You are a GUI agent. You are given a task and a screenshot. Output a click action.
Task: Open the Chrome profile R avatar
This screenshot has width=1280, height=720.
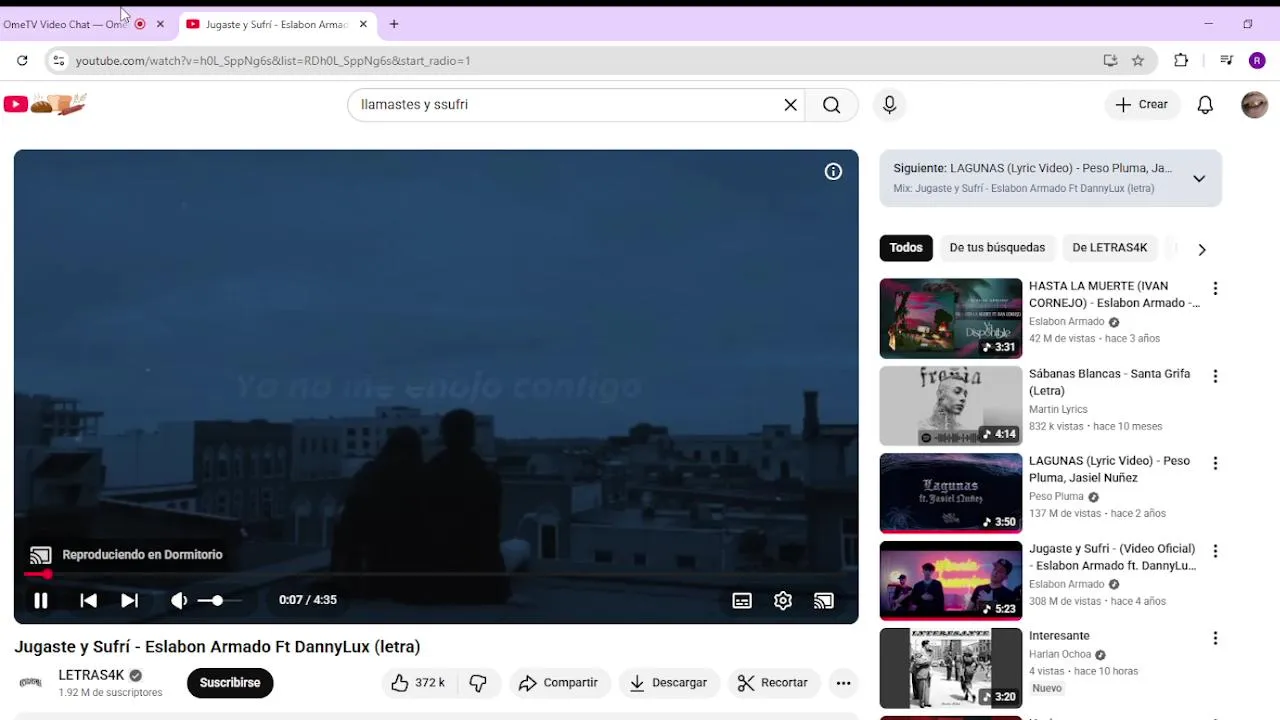(x=1258, y=61)
